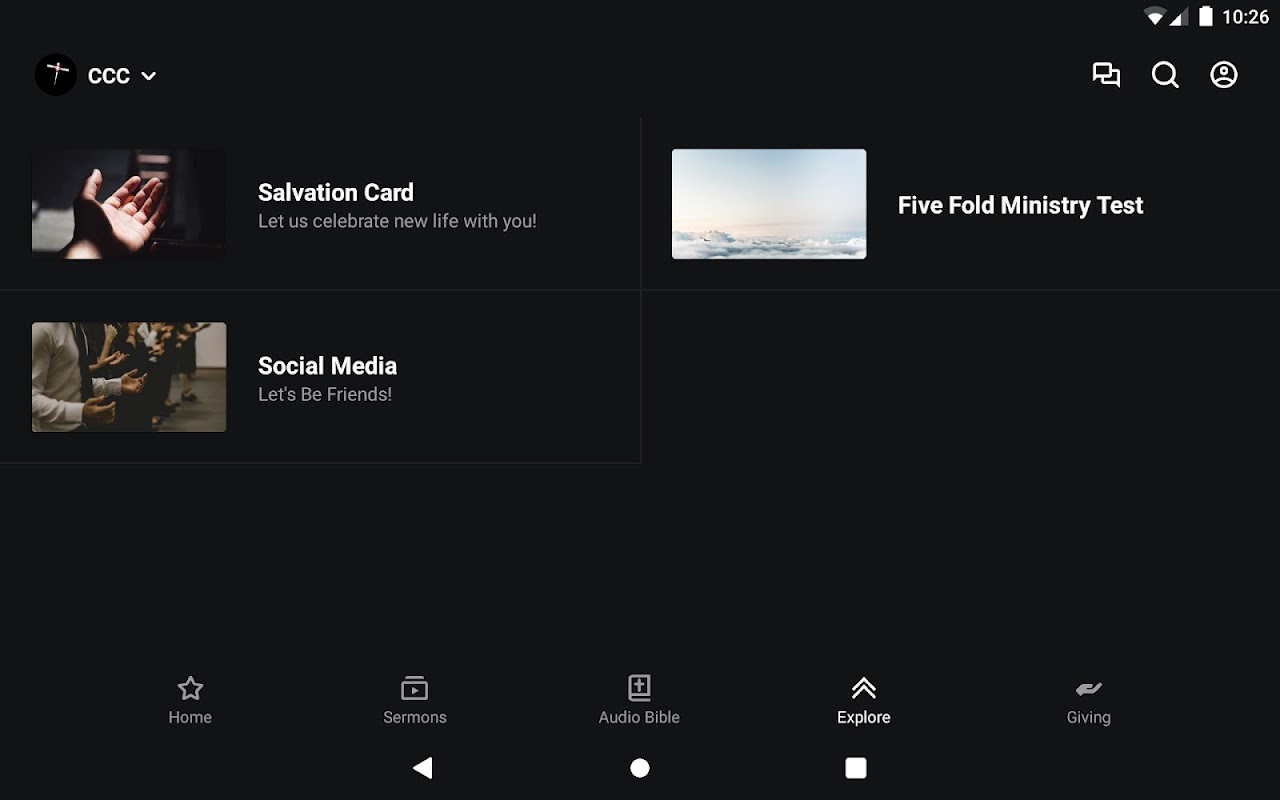Tap the CCC church logo
1280x800 pixels.
coord(56,75)
